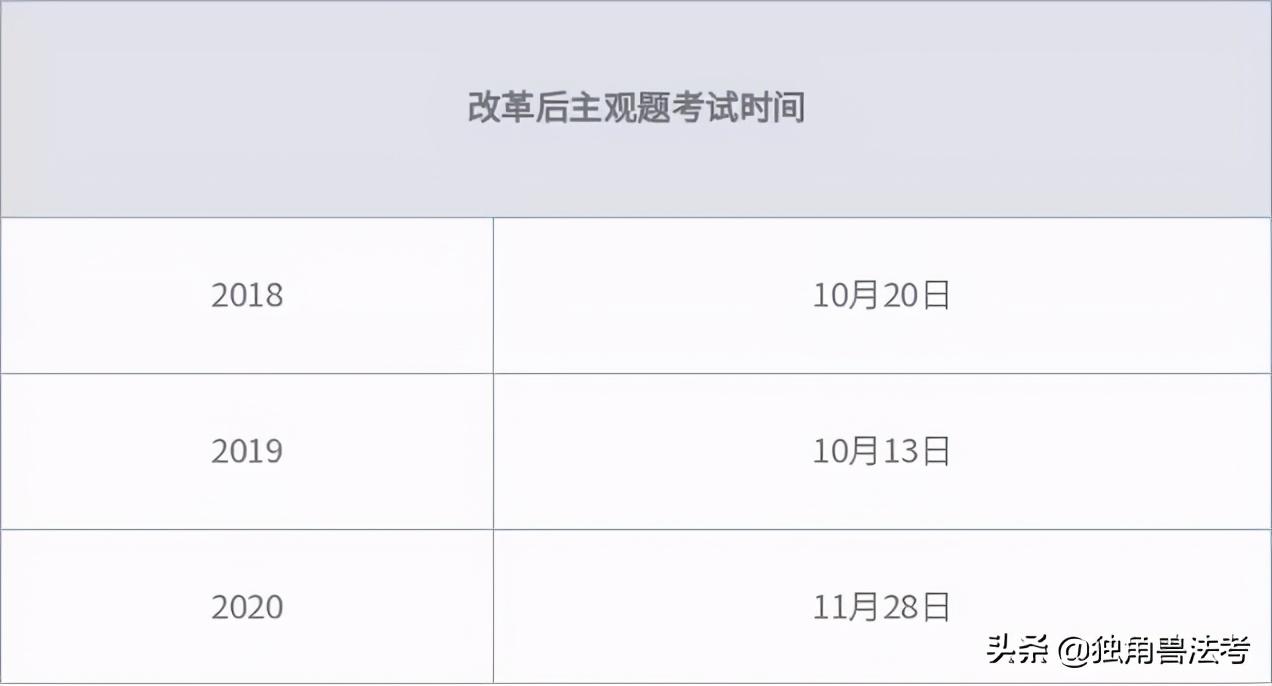
Task: Select the 2020 year cell
Action: 247,608
